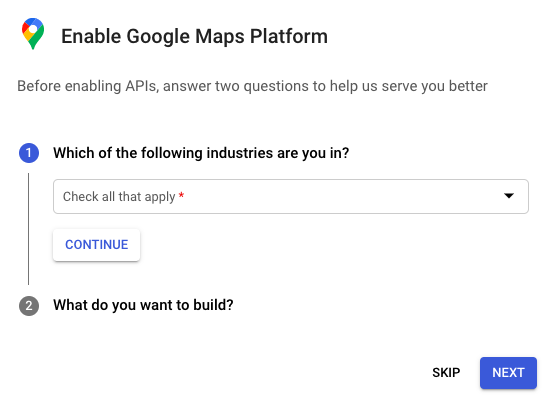
Task: Select the blue step 1 circle
Action: 29,153
